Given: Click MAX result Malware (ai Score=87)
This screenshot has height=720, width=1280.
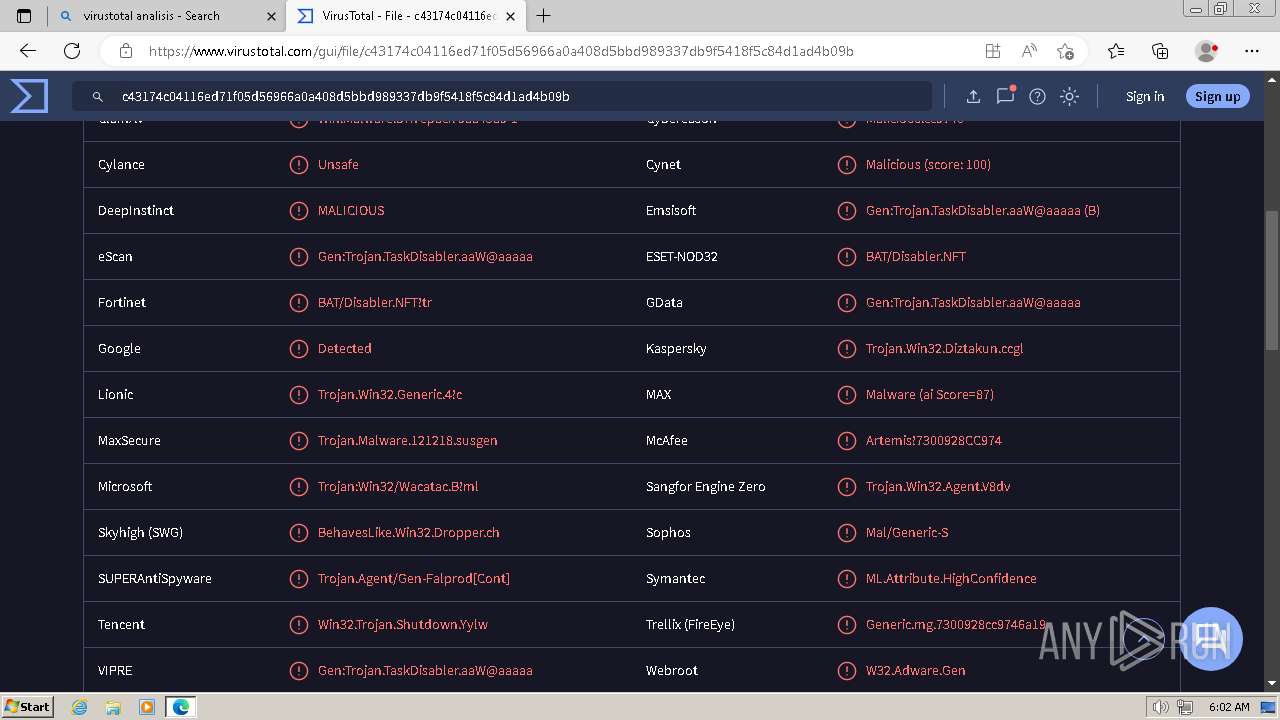Looking at the screenshot, I should pos(930,395).
